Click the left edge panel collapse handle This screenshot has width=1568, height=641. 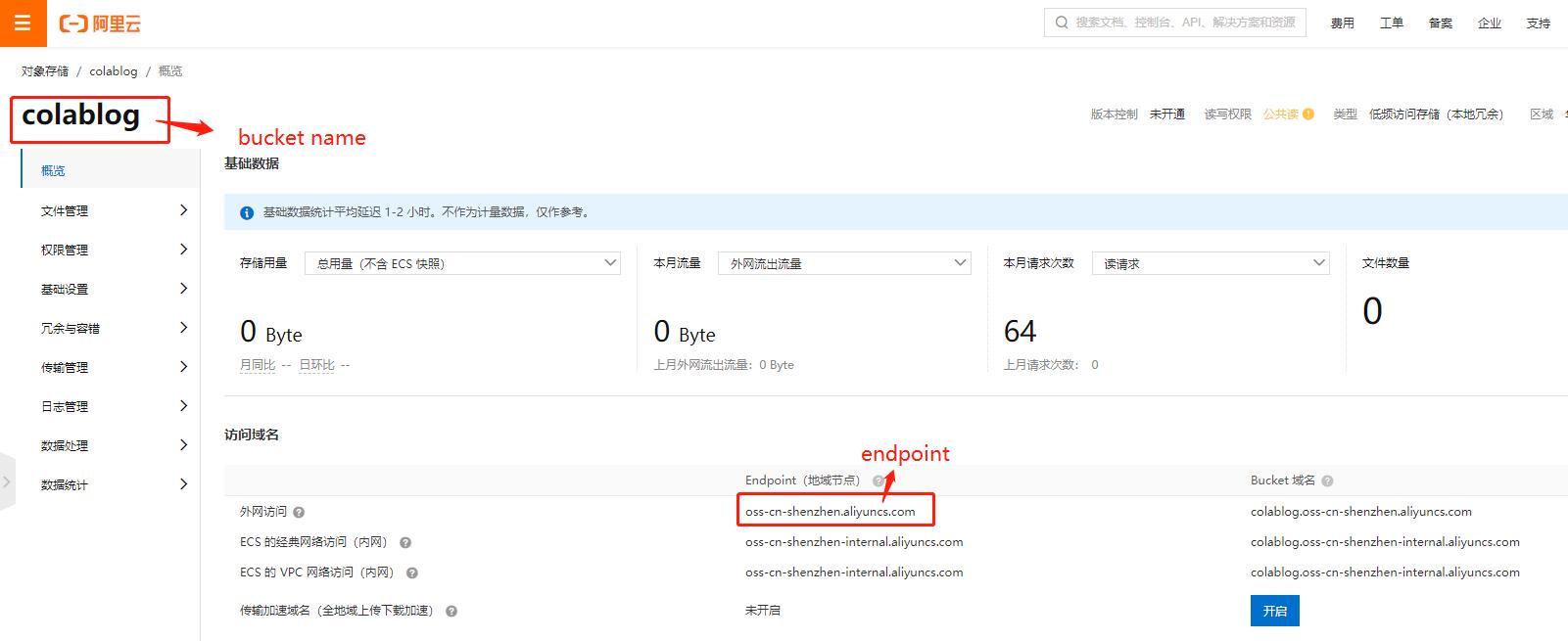click(7, 481)
